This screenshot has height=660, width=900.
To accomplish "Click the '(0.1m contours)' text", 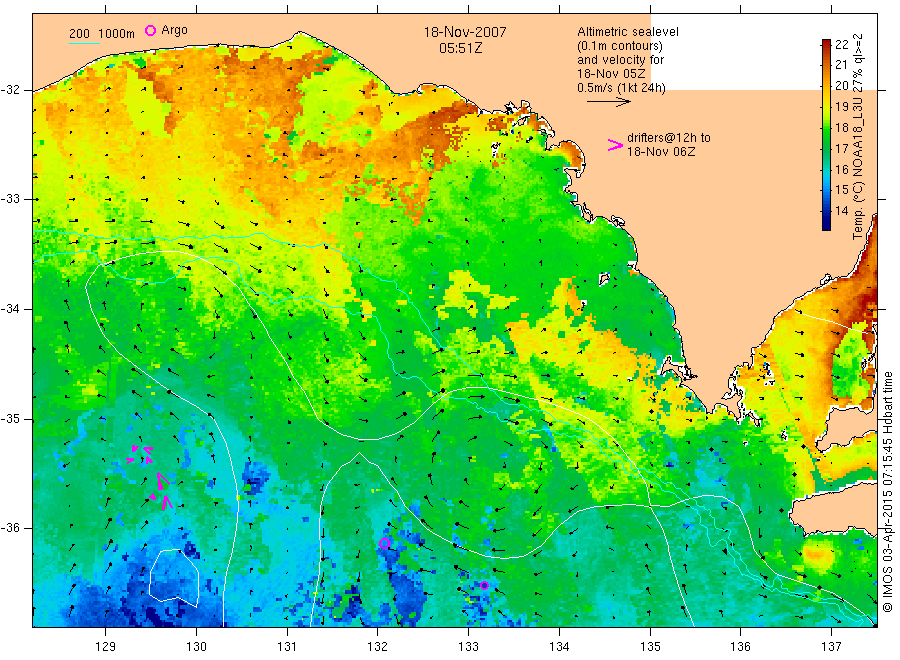I will pyautogui.click(x=619, y=46).
